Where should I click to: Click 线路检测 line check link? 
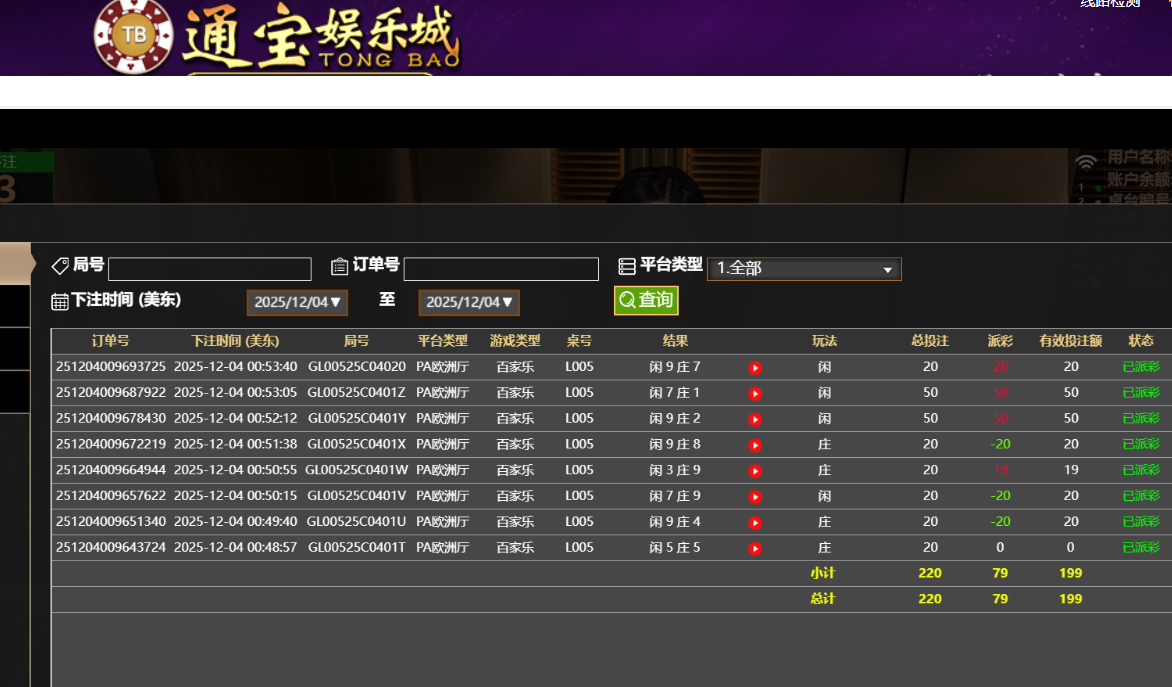click(1110, 4)
